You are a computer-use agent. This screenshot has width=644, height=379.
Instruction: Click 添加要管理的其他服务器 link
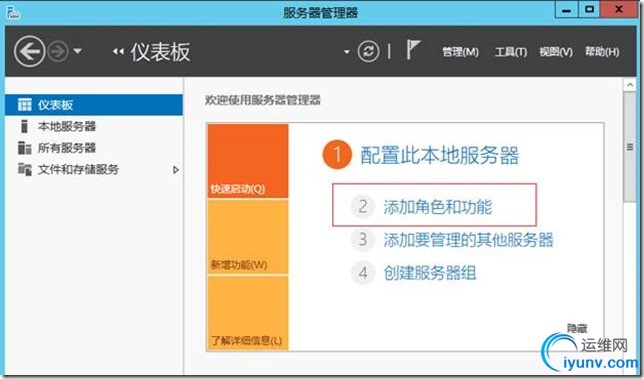click(x=468, y=240)
